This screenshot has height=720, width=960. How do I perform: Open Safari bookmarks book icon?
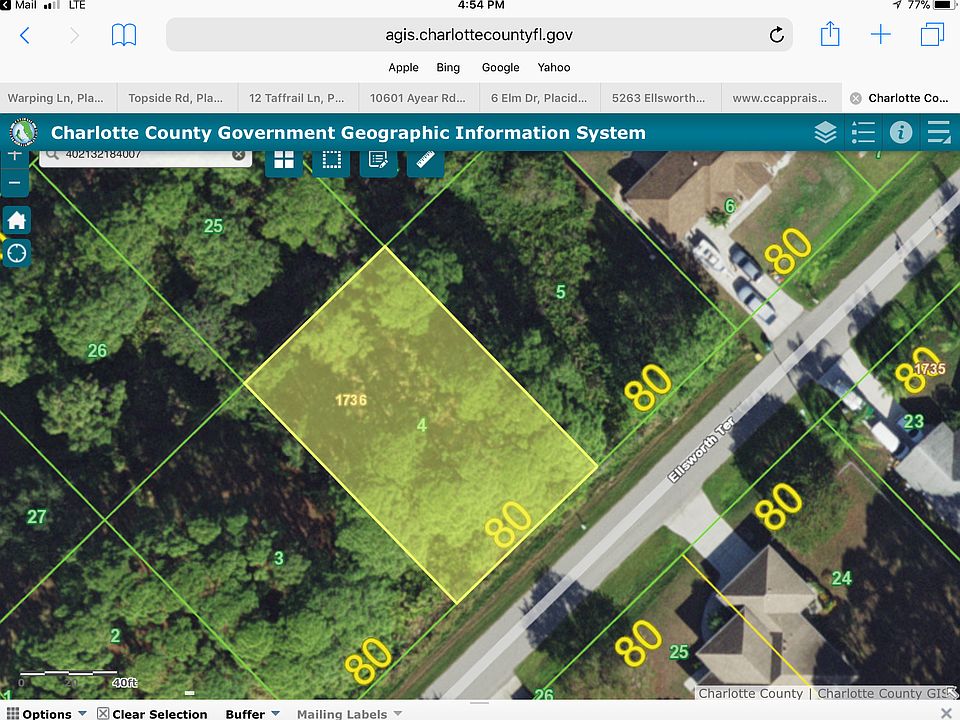tap(124, 36)
